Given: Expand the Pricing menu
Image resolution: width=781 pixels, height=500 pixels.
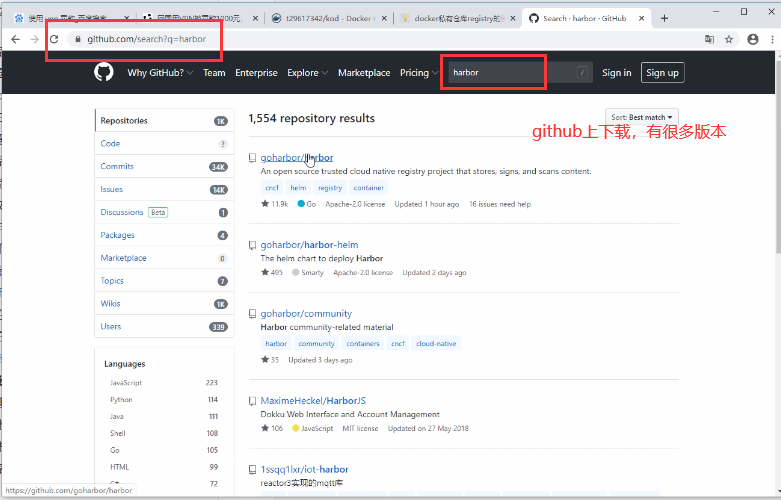Looking at the screenshot, I should tap(419, 73).
